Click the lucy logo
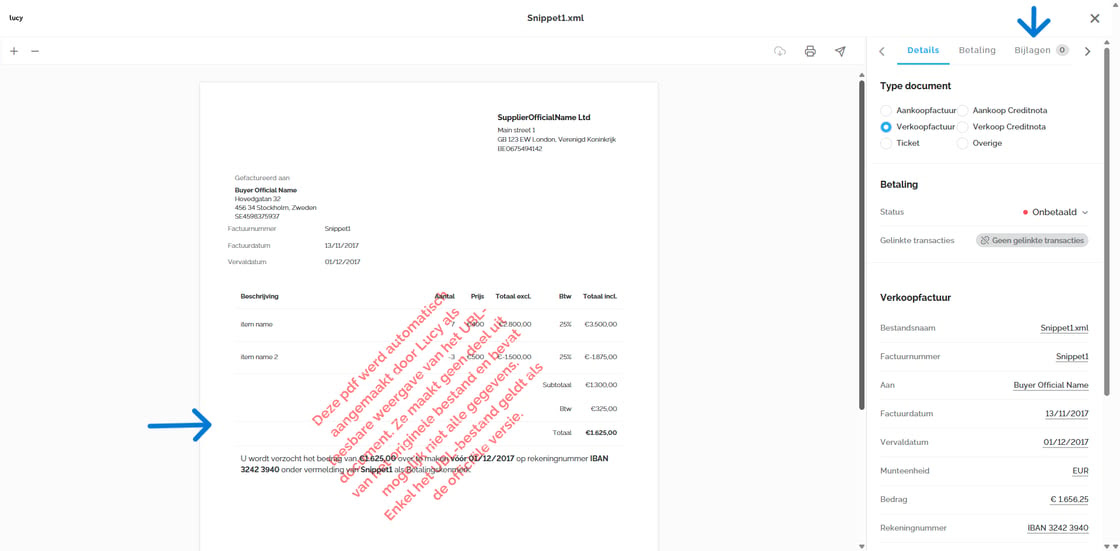The image size is (1120, 551). pos(16,18)
